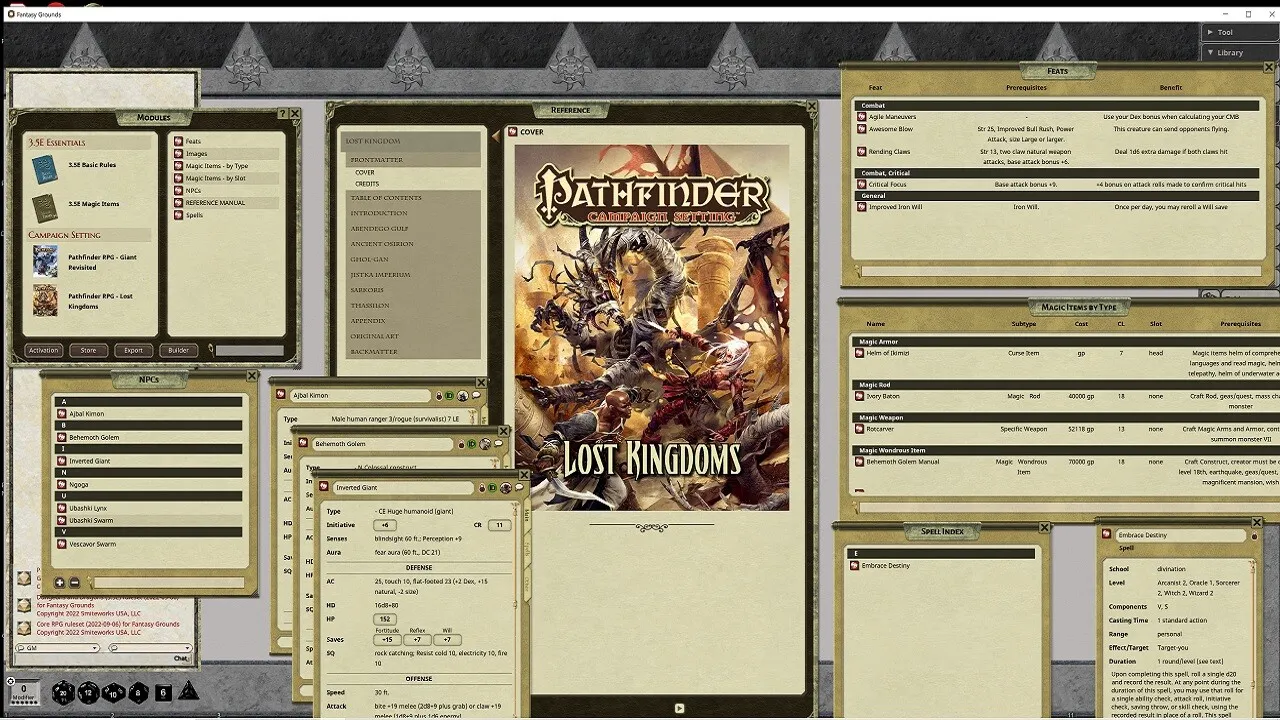This screenshot has height=720, width=1280.
Task: Collapse Reference index with arrow
Action: (x=496, y=136)
